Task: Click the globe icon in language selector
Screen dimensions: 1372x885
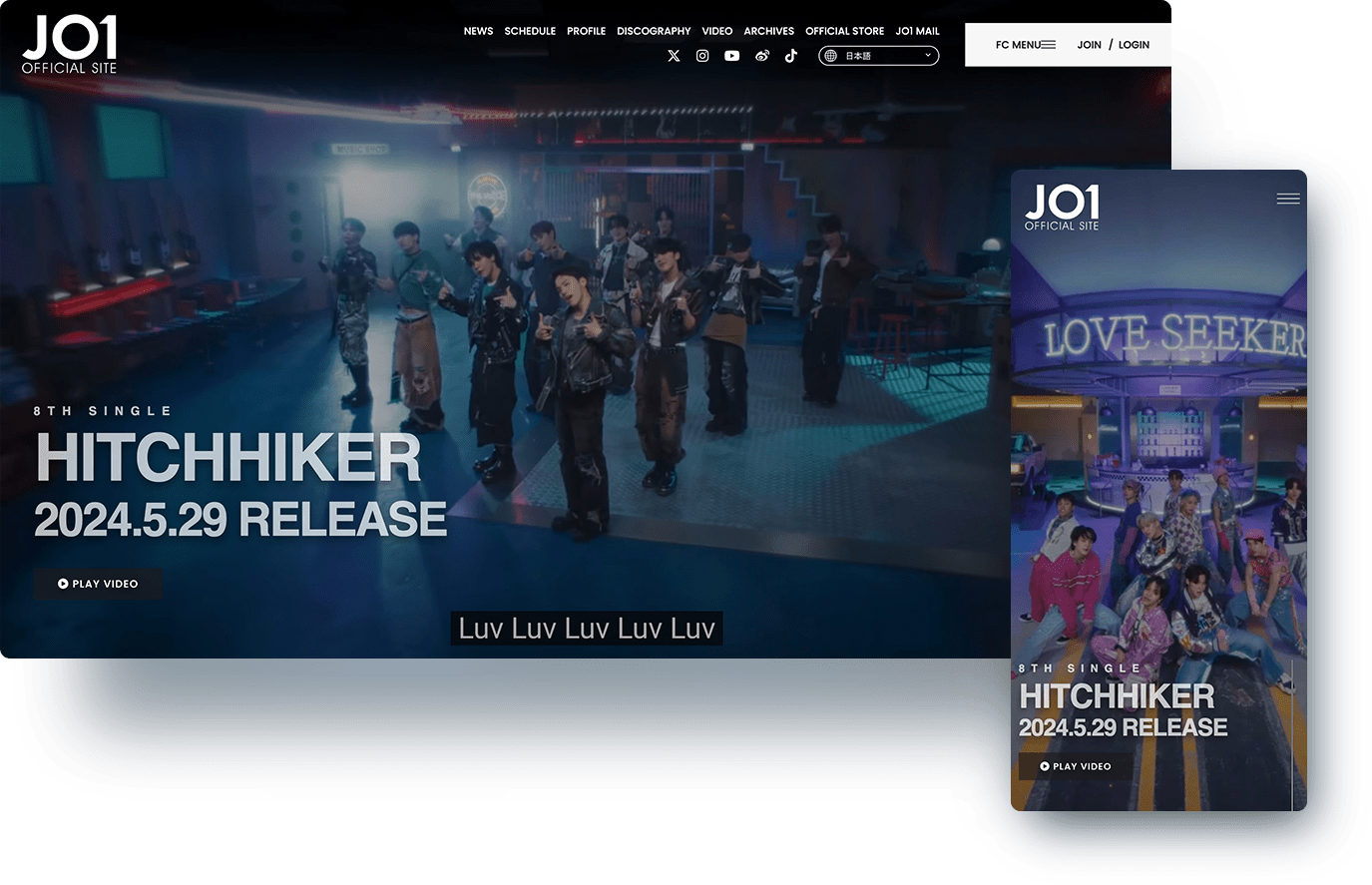Action: pyautogui.click(x=831, y=56)
